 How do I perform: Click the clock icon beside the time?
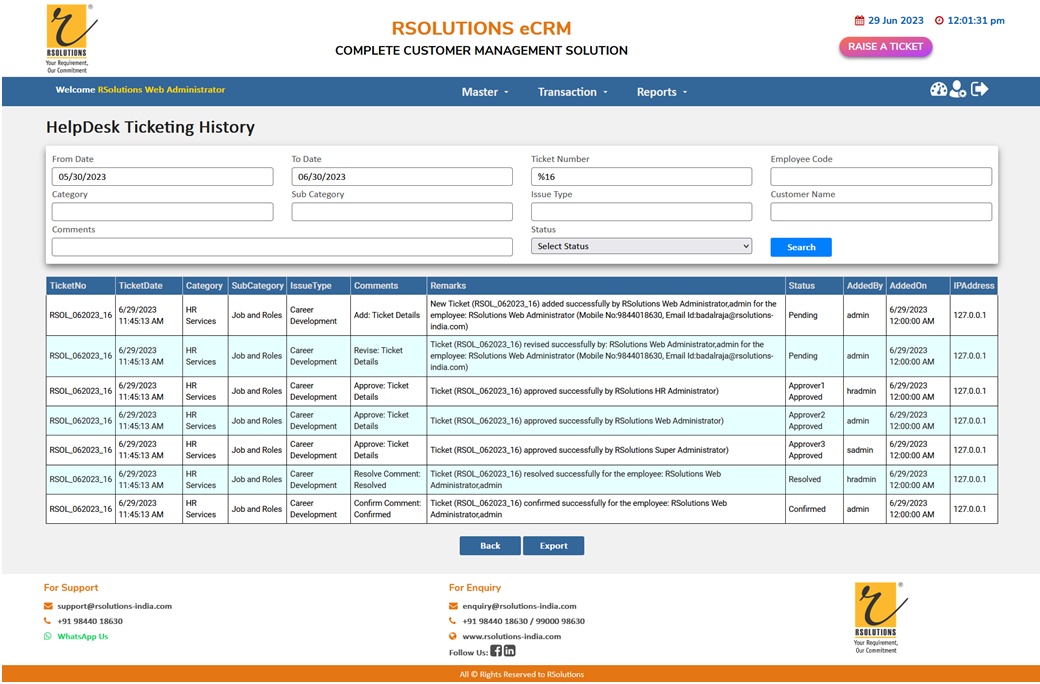(x=938, y=21)
